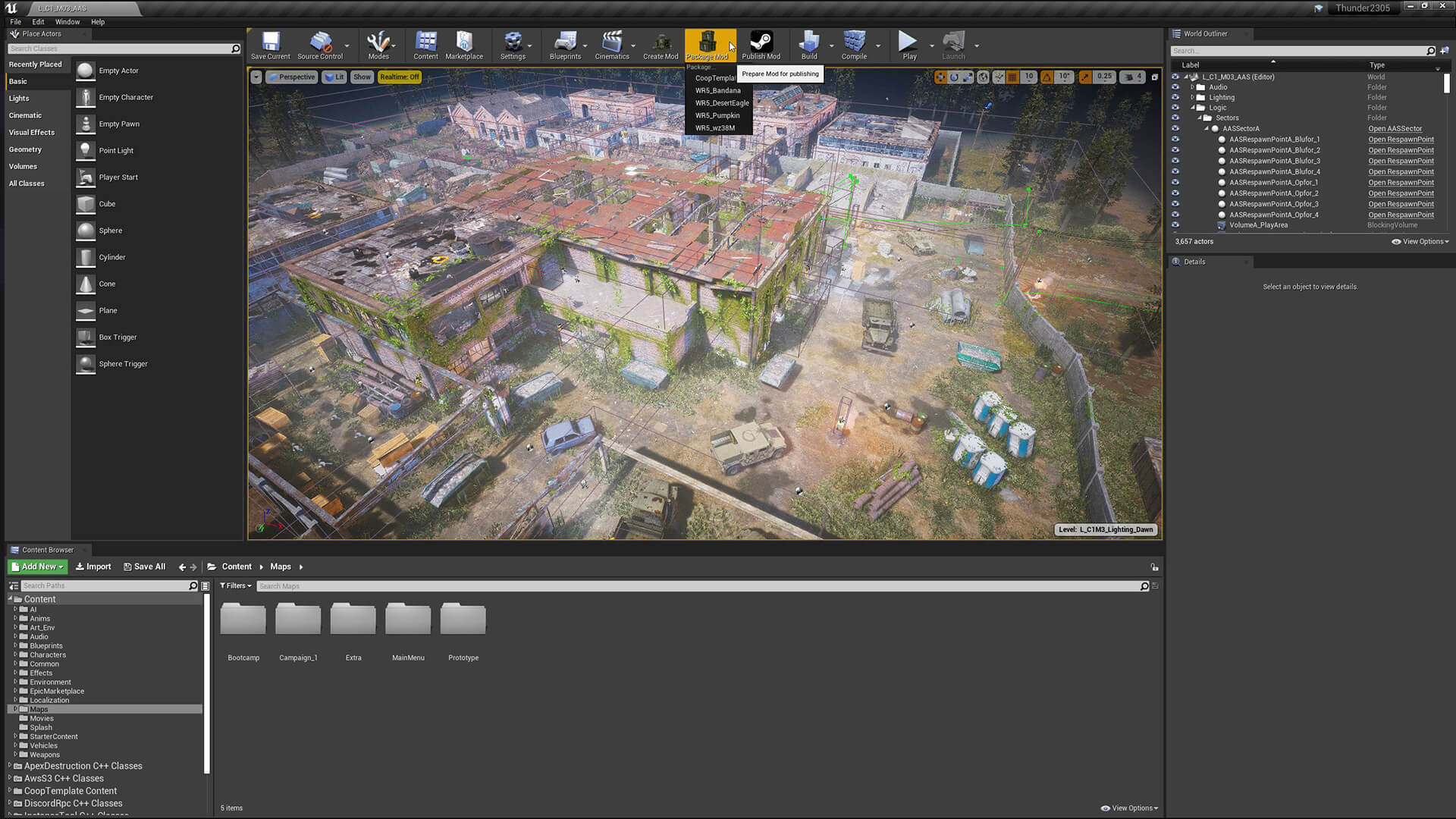
Task: Click the Package Mod toolbar icon
Action: (x=707, y=45)
